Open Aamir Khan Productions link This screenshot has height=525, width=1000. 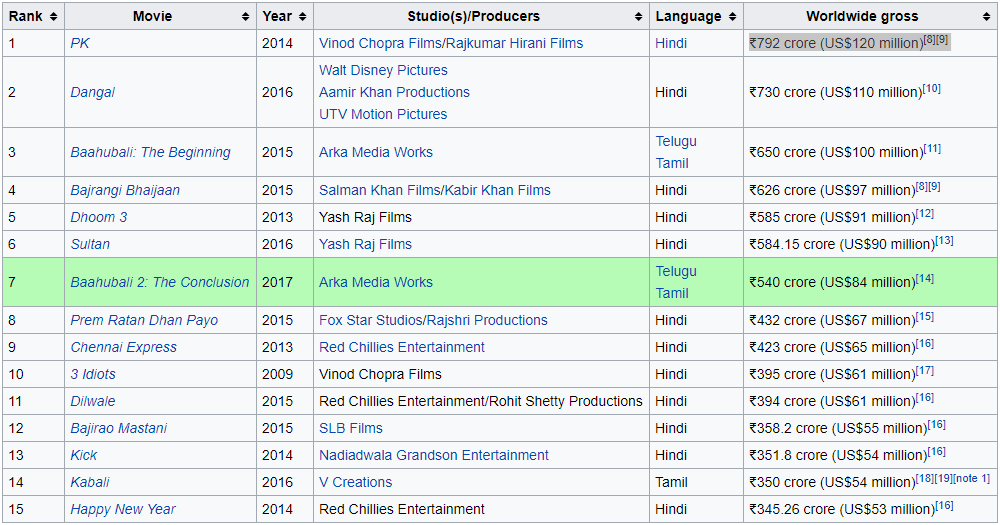tap(394, 92)
